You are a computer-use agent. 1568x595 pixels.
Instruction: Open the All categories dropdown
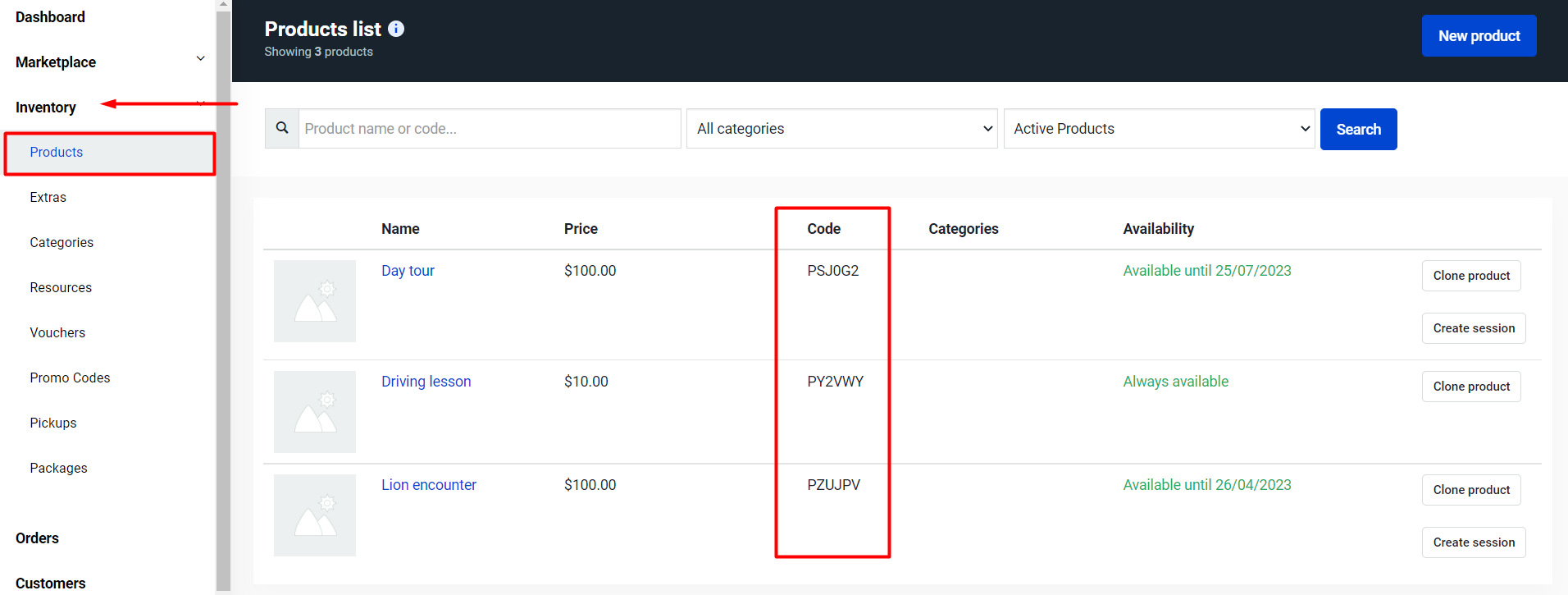pos(842,129)
